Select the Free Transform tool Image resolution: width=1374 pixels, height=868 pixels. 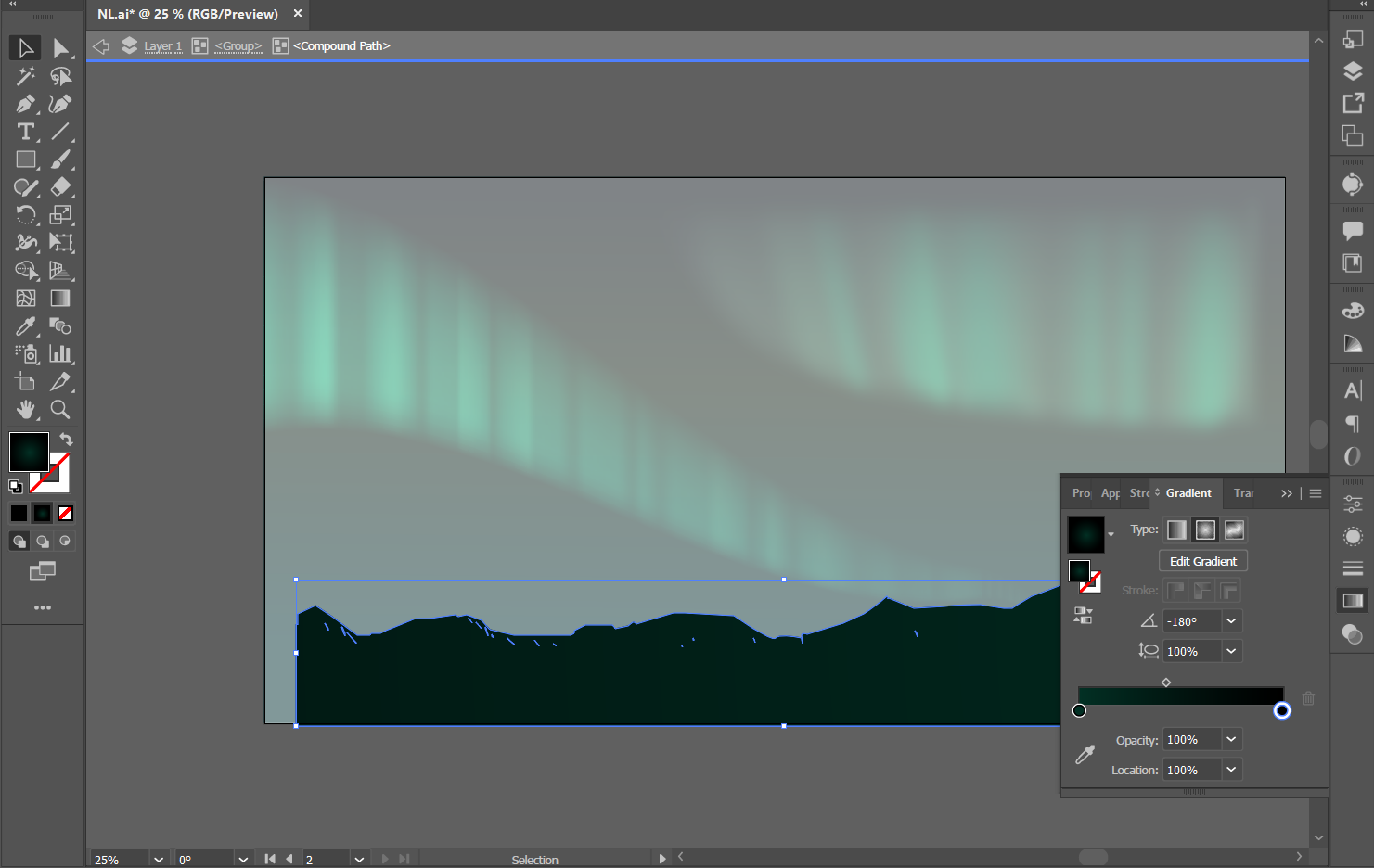(x=60, y=243)
